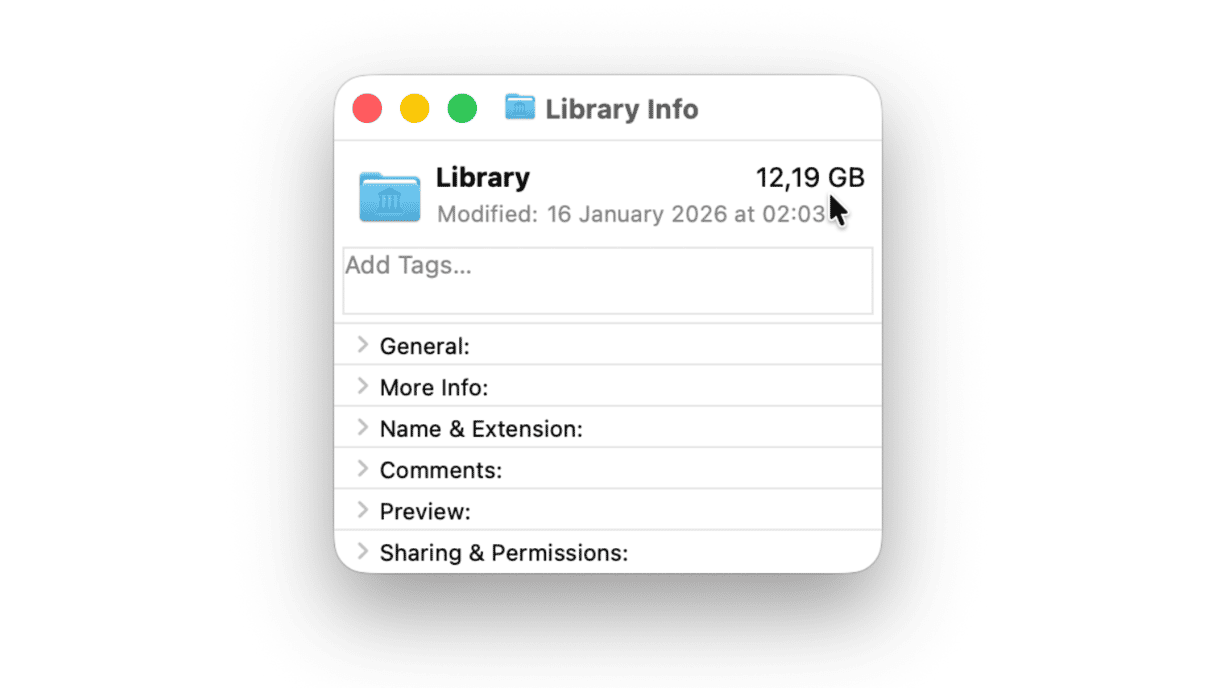Screen dimensions: 1216x688
Task: Click the large blue Library folder icon
Action: point(390,196)
